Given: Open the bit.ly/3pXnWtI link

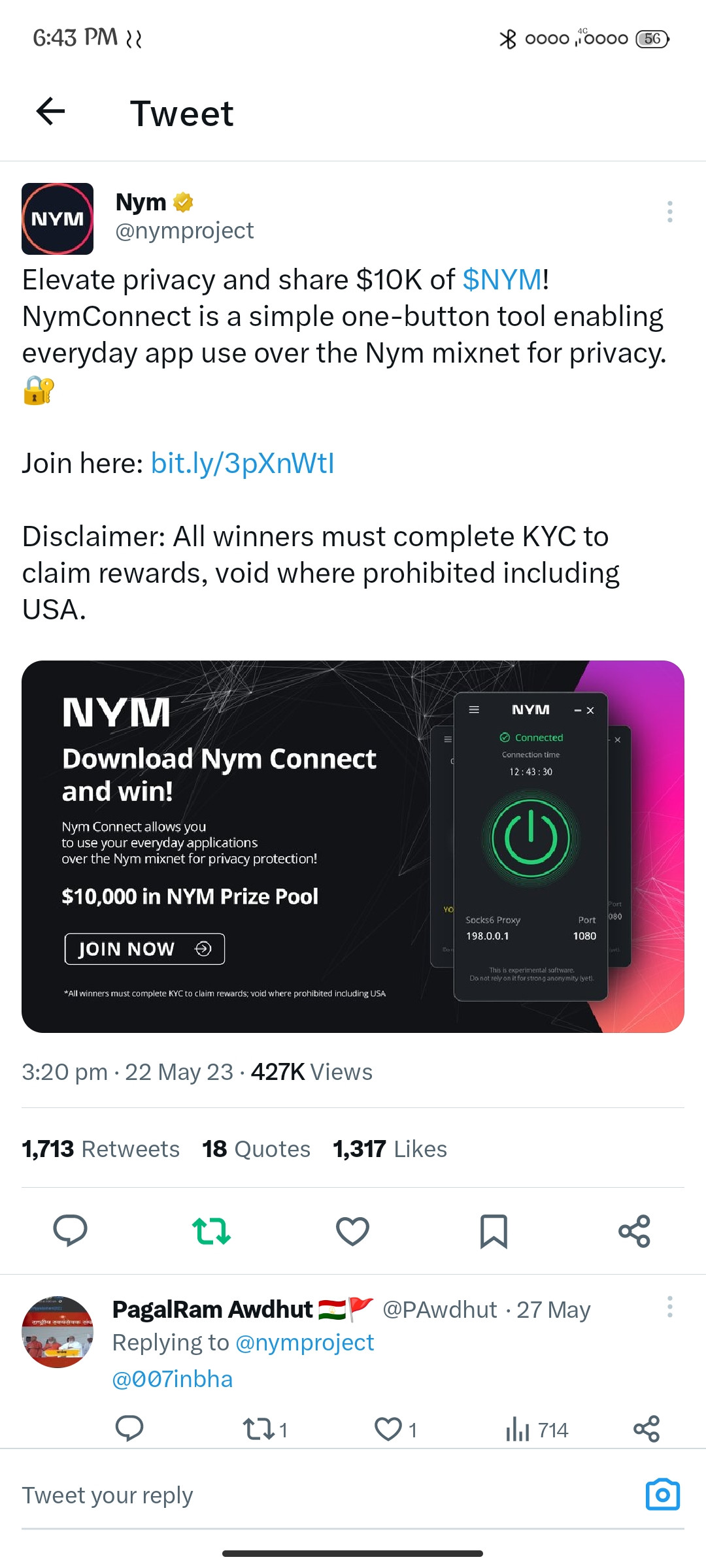Looking at the screenshot, I should pos(243,463).
